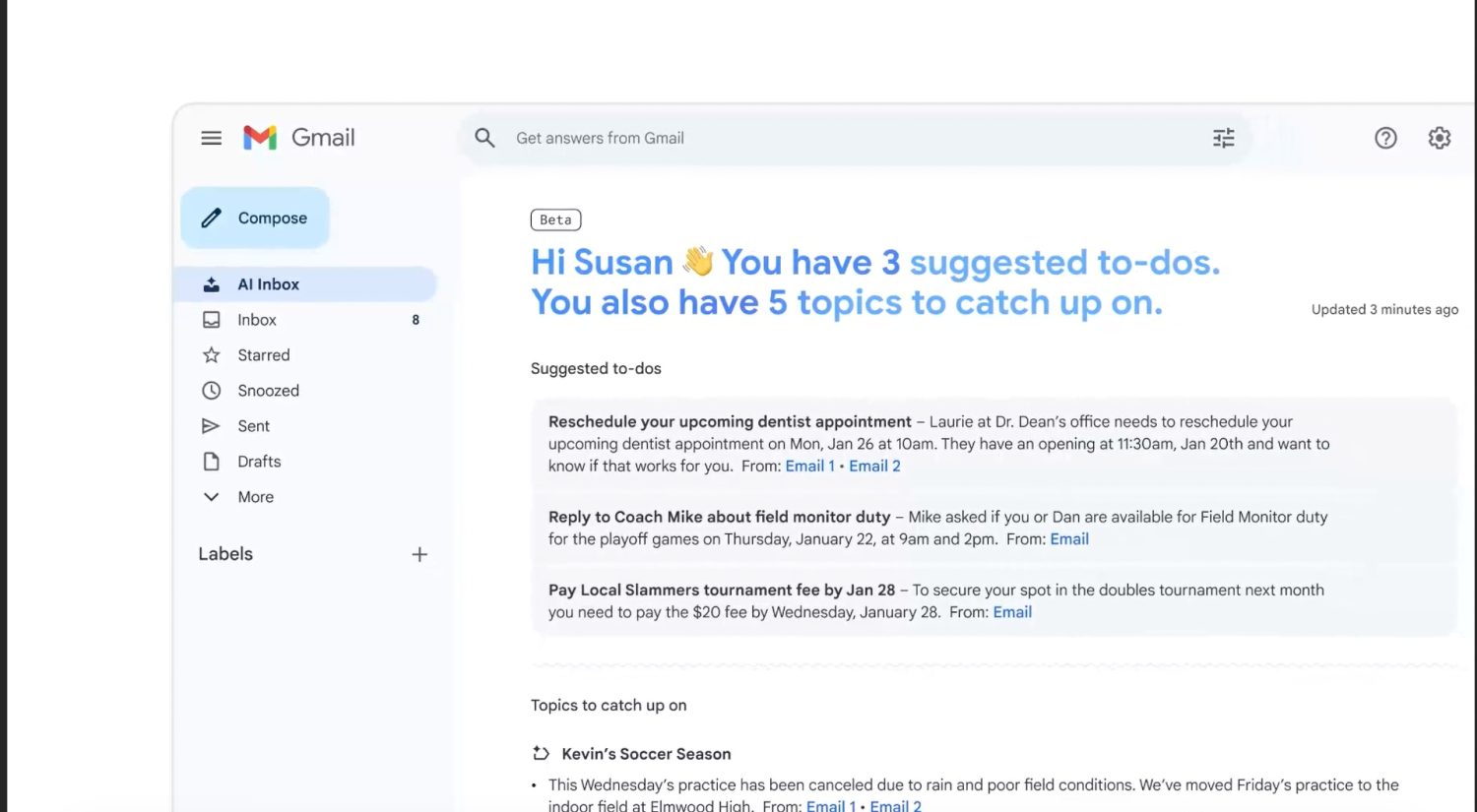
Task: Open Gmail settings gear
Action: (1440, 138)
